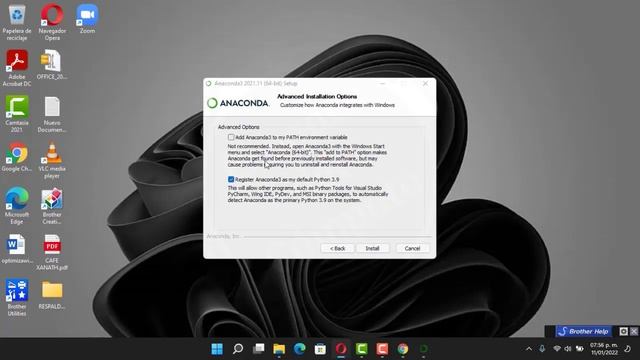Click the Install button
This screenshot has height=360, width=640.
pyautogui.click(x=372, y=248)
